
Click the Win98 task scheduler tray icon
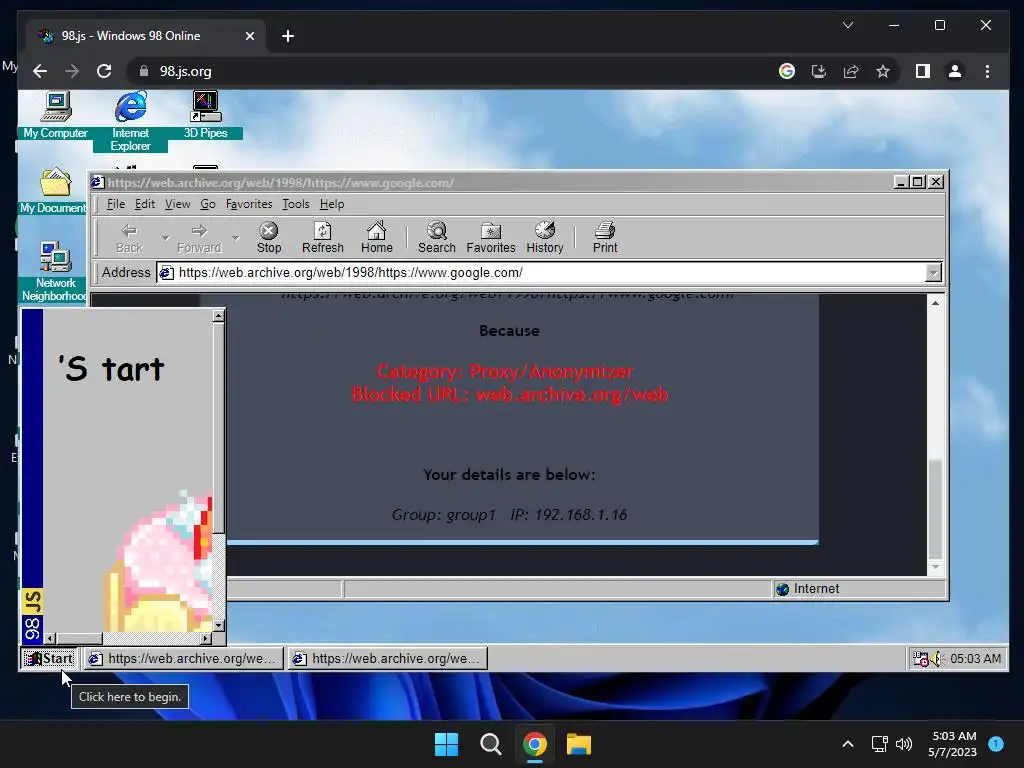coord(920,658)
